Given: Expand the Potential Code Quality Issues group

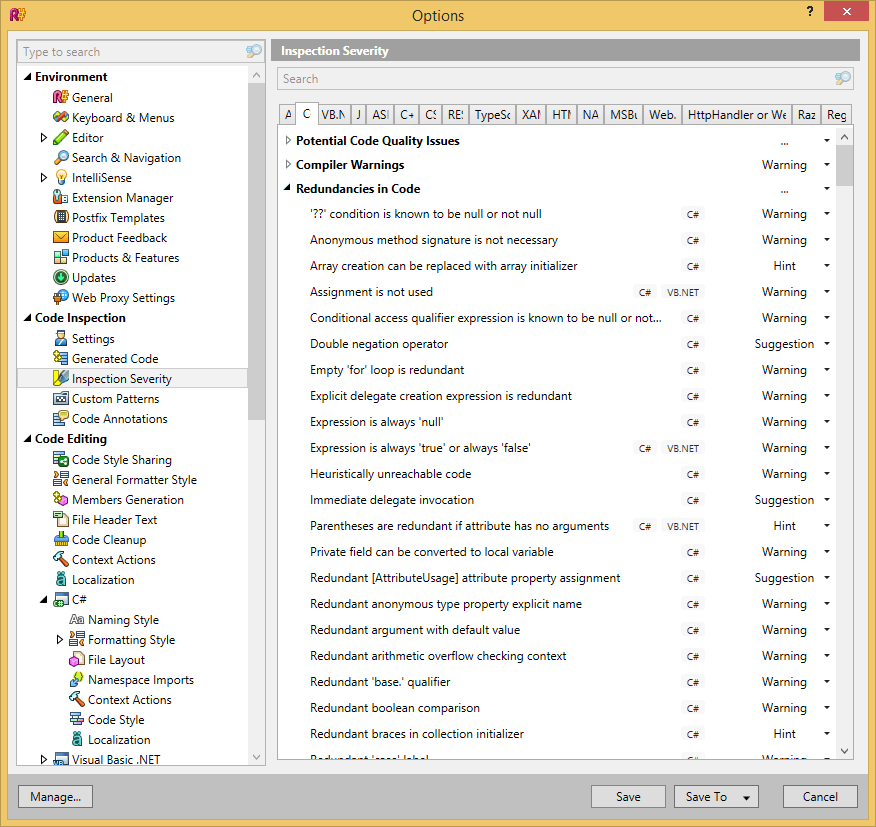Looking at the screenshot, I should point(288,141).
